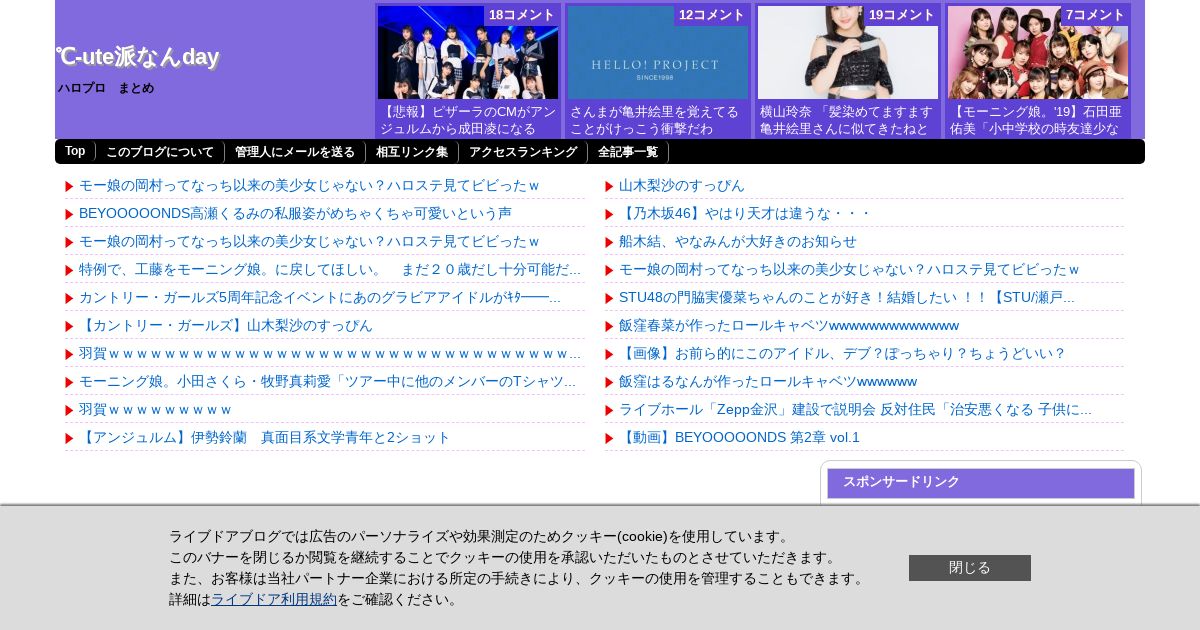
Task: Open ライブドア利用規約 link in cookie banner
Action: click(x=274, y=599)
